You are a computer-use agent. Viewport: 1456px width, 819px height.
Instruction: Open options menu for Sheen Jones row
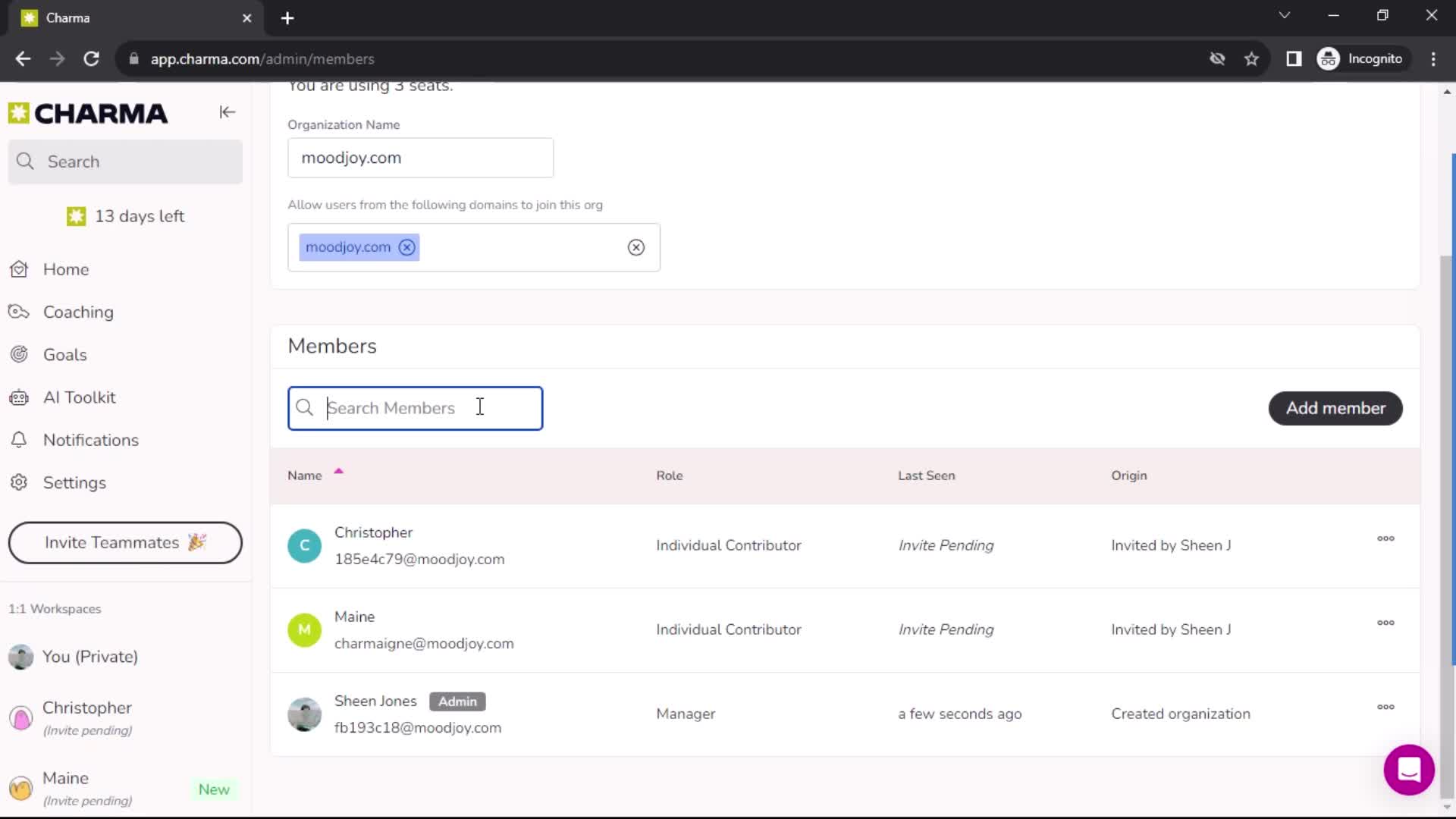coord(1385,707)
